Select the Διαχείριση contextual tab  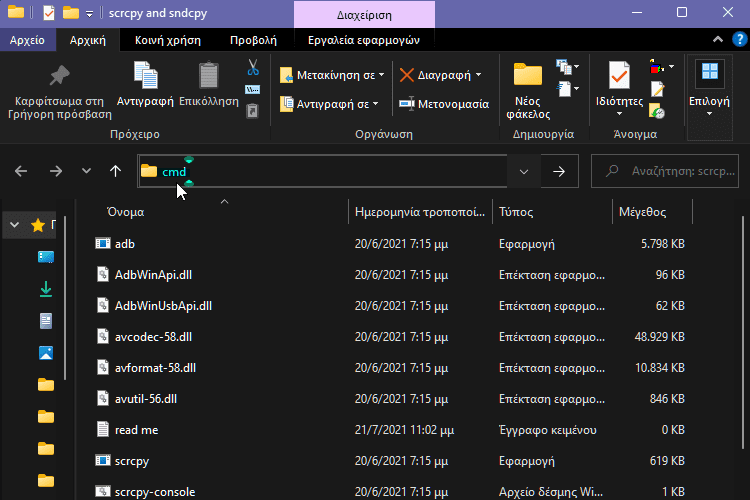(364, 15)
